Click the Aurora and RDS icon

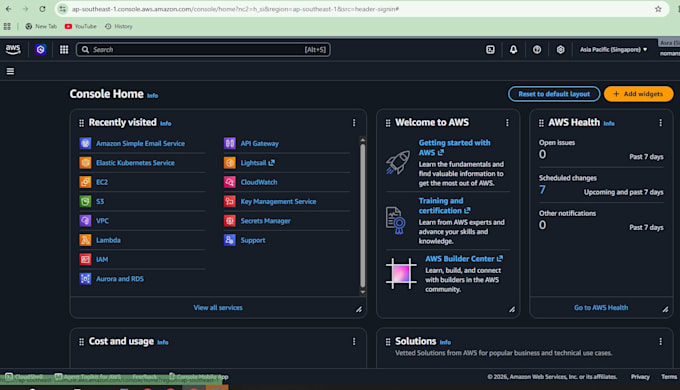click(x=85, y=279)
